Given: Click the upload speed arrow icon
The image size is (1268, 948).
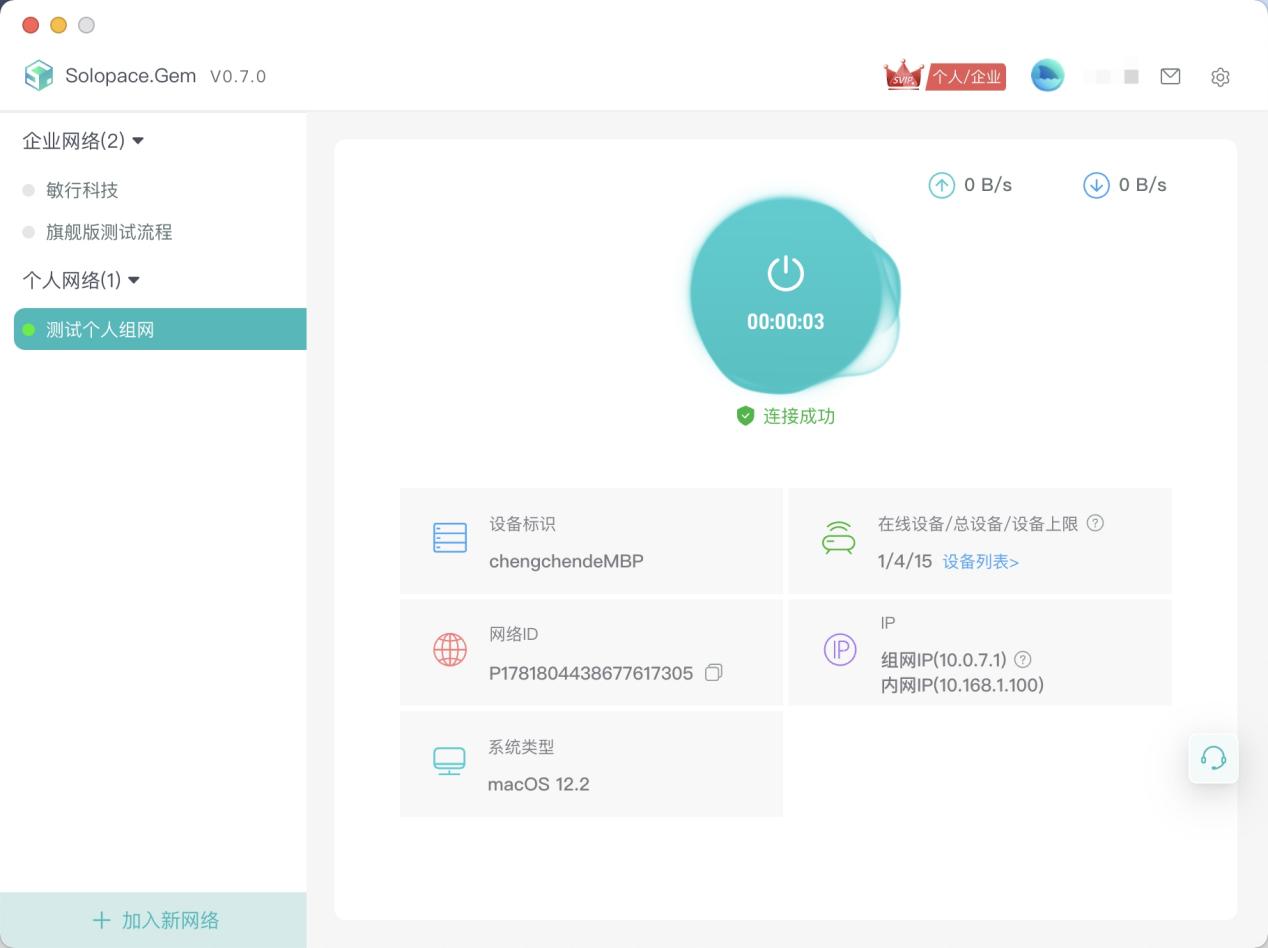Looking at the screenshot, I should (x=941, y=184).
